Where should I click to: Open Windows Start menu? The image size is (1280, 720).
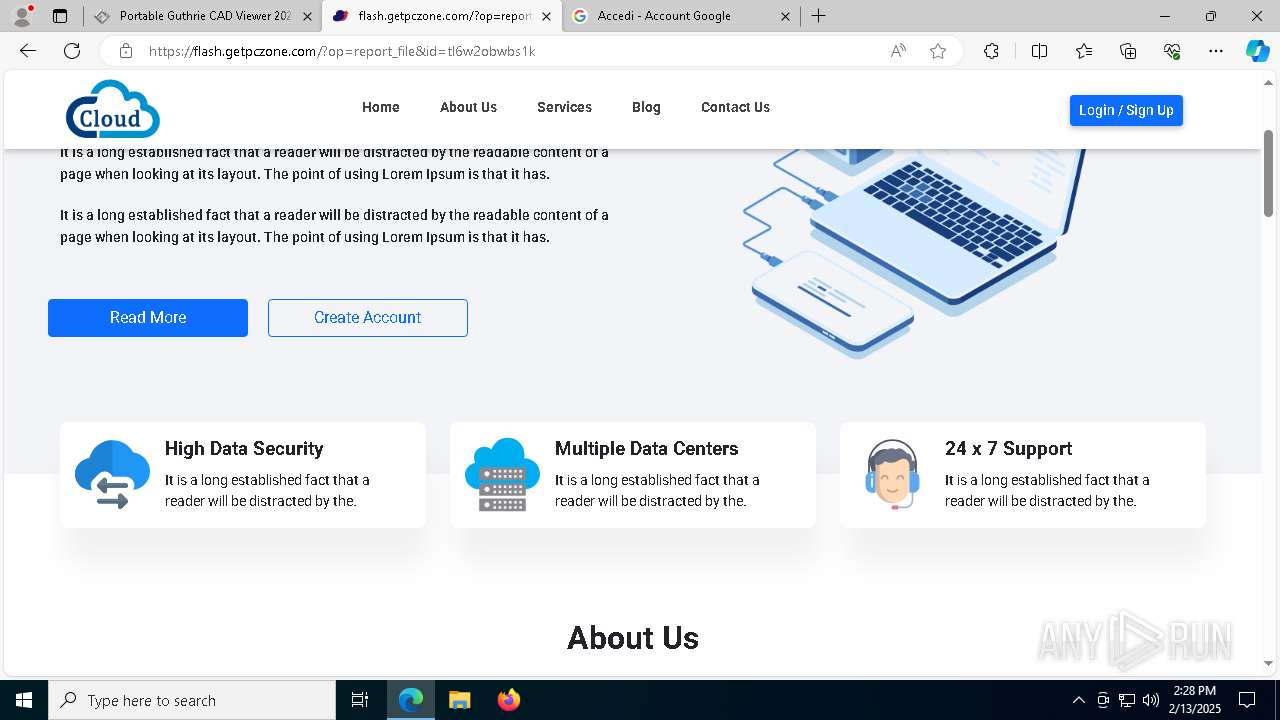coord(23,700)
